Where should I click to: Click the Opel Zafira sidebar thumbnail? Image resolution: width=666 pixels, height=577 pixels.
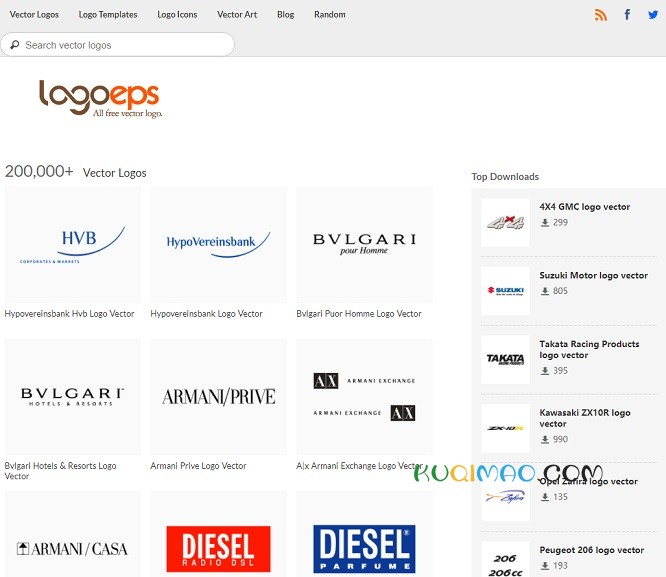[505, 497]
